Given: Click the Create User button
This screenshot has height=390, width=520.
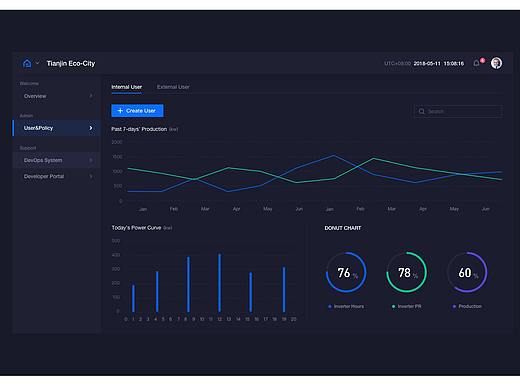Looking at the screenshot, I should pyautogui.click(x=137, y=111).
